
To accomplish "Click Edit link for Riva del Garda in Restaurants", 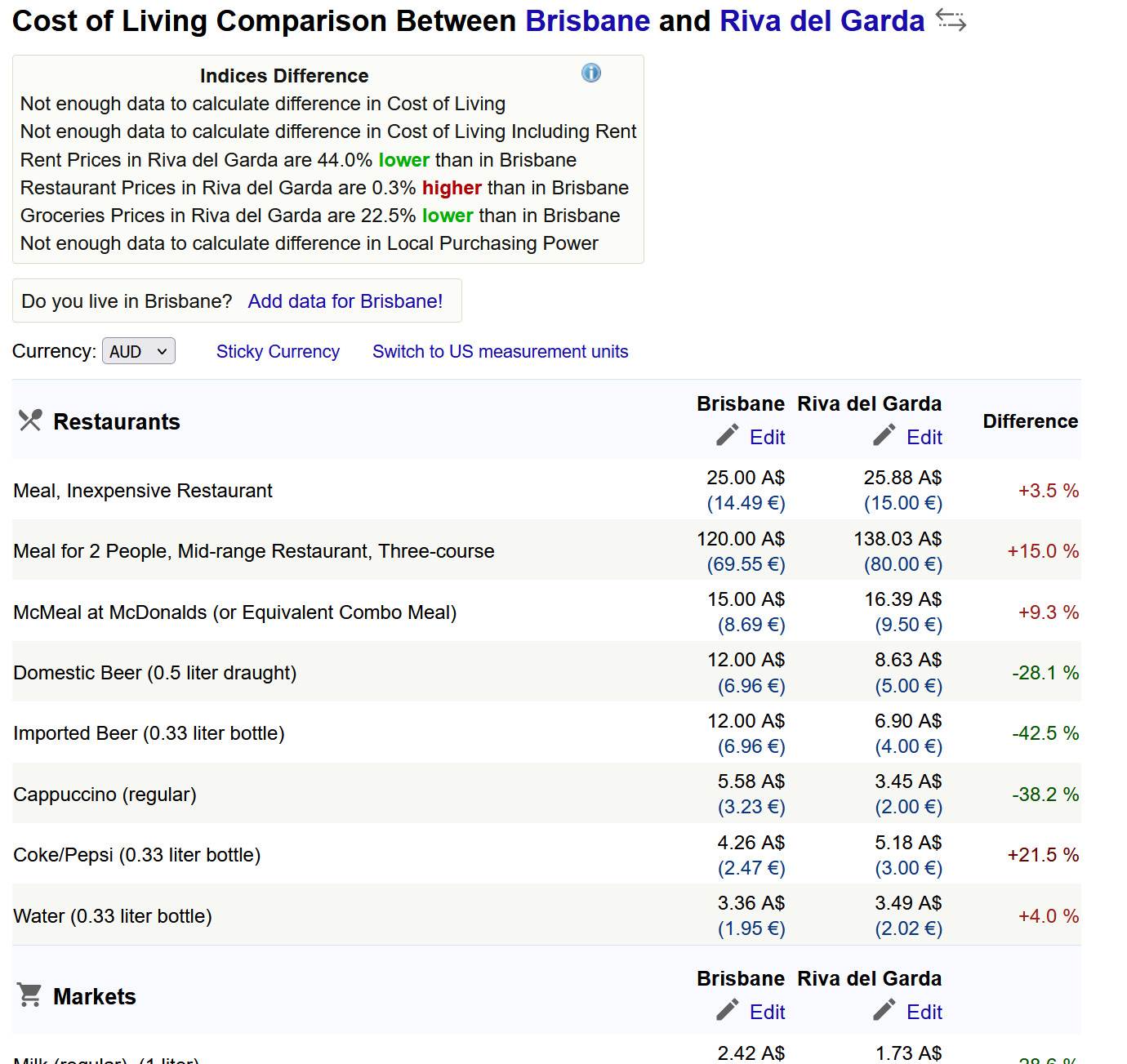I will click(x=924, y=438).
